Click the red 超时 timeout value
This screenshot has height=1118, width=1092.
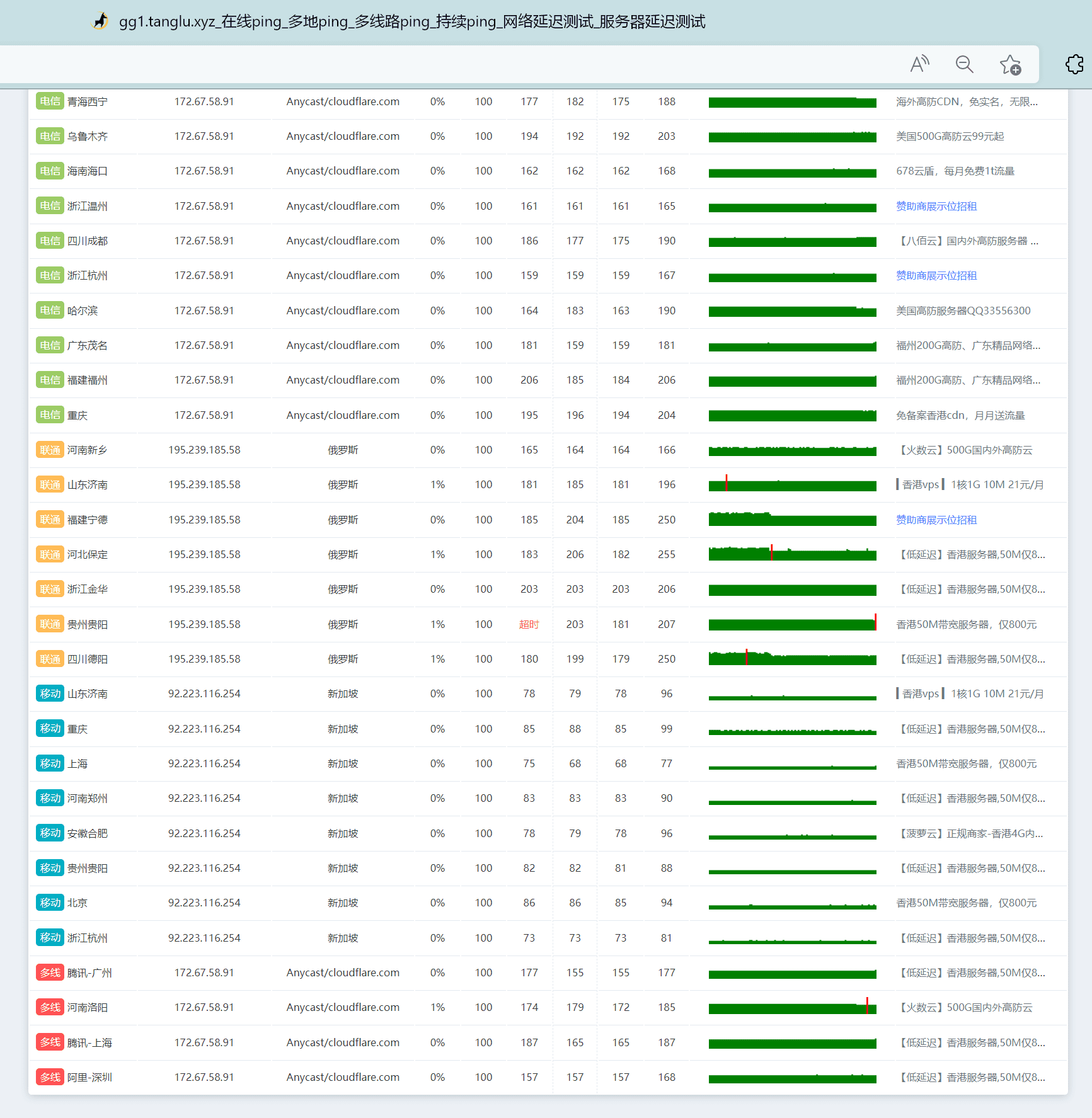pos(529,624)
